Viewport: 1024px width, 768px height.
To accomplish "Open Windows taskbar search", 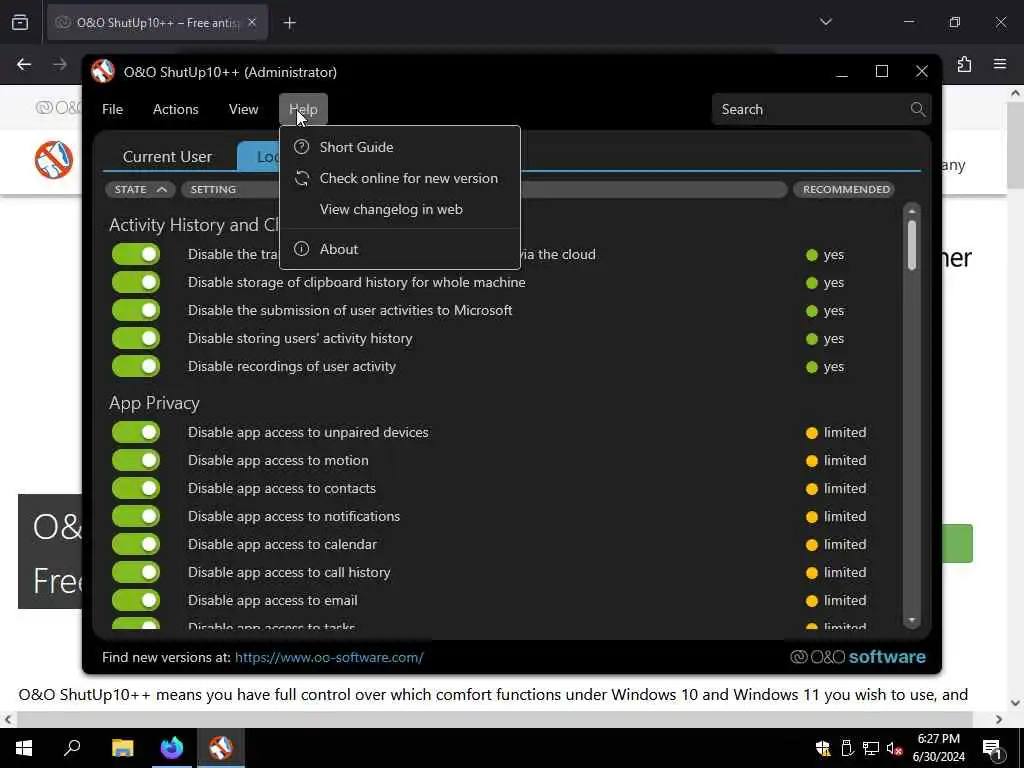I will click(72, 748).
